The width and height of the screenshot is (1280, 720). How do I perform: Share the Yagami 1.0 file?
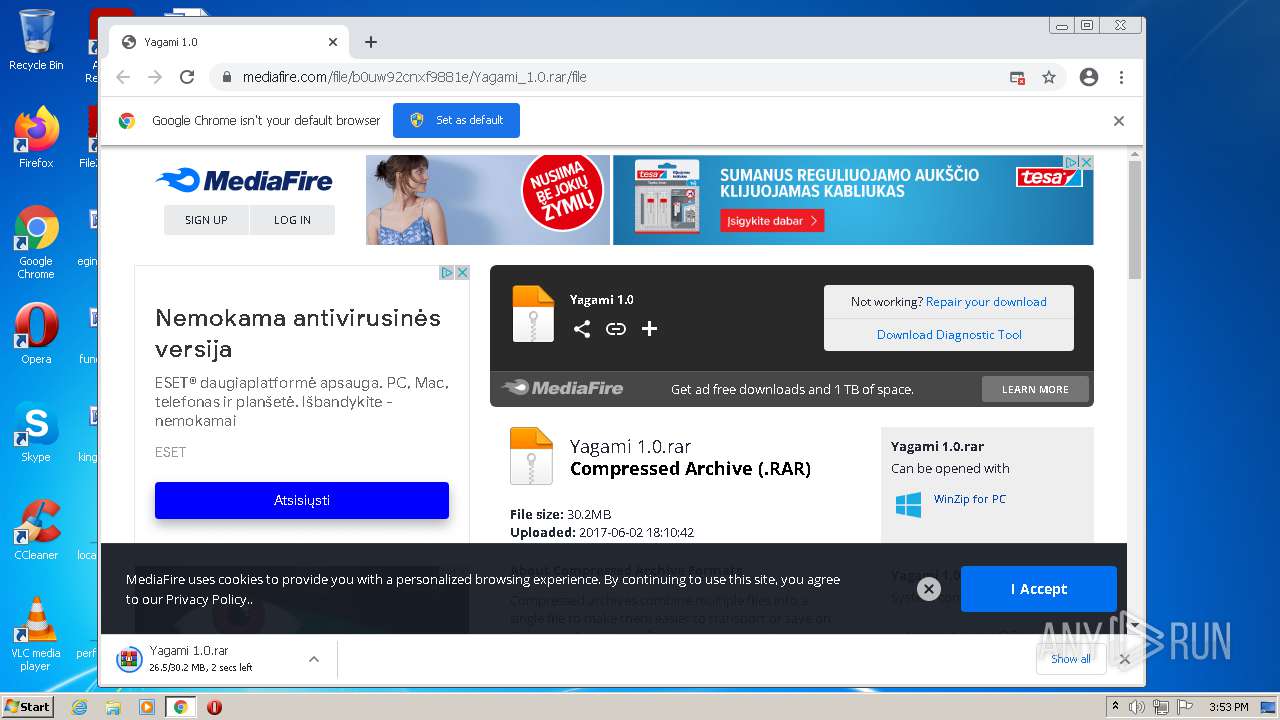click(x=582, y=329)
